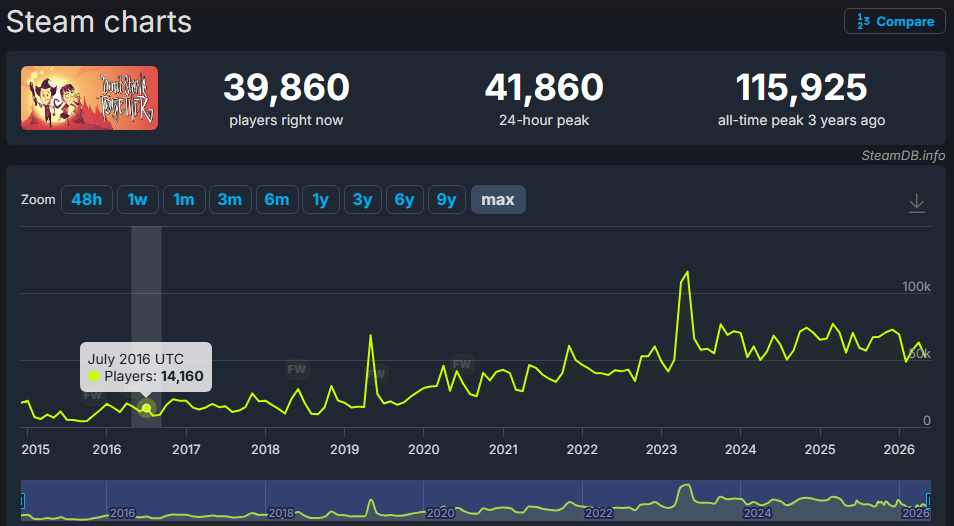Click the SteamDB.info credit text
954x526 pixels.
pyautogui.click(x=904, y=156)
